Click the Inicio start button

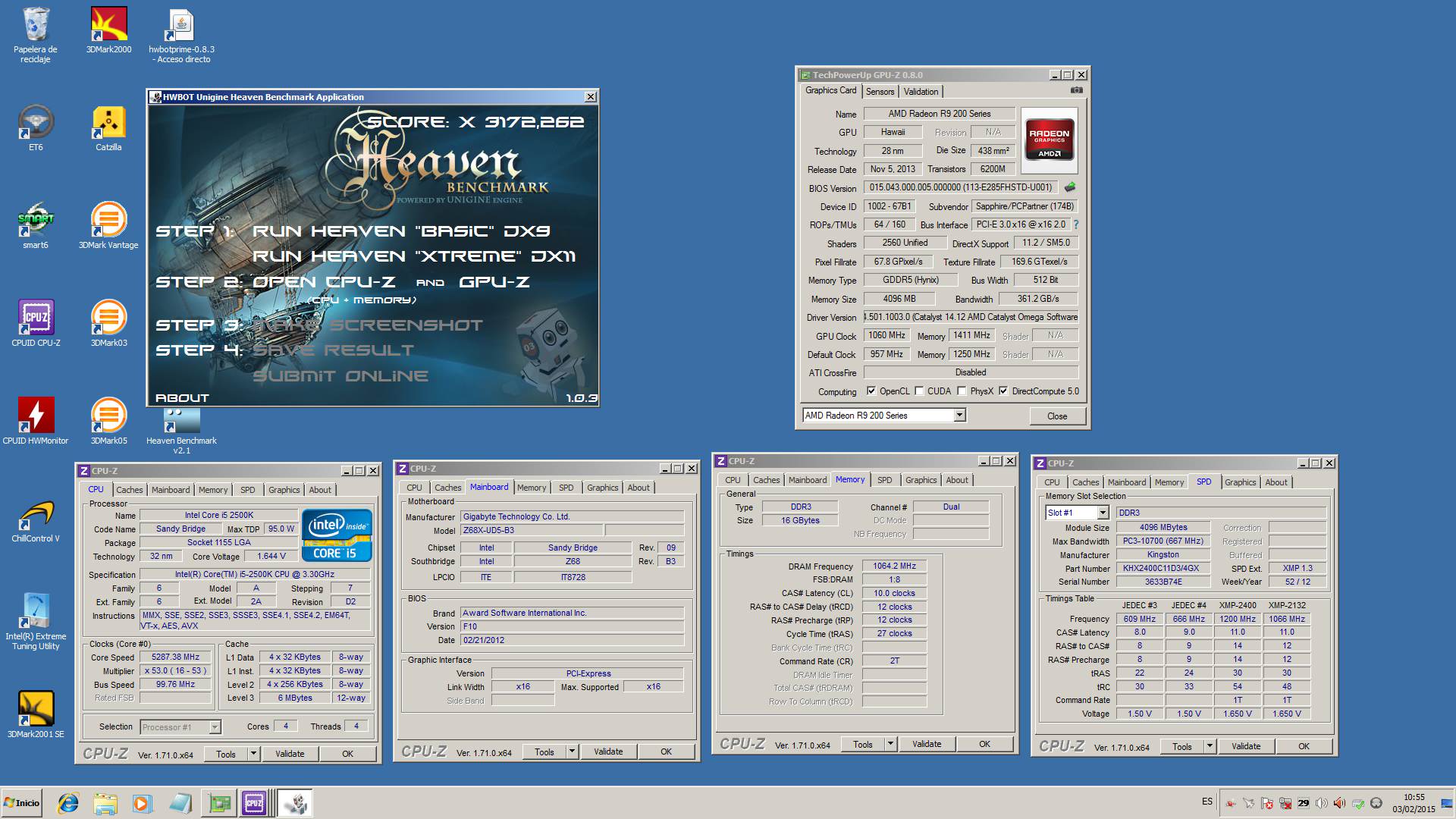tap(22, 803)
